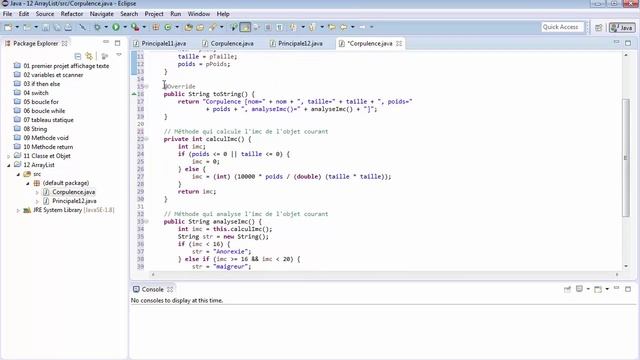Click the Display Selected Console icon
This screenshot has height=360, width=640.
point(579,289)
